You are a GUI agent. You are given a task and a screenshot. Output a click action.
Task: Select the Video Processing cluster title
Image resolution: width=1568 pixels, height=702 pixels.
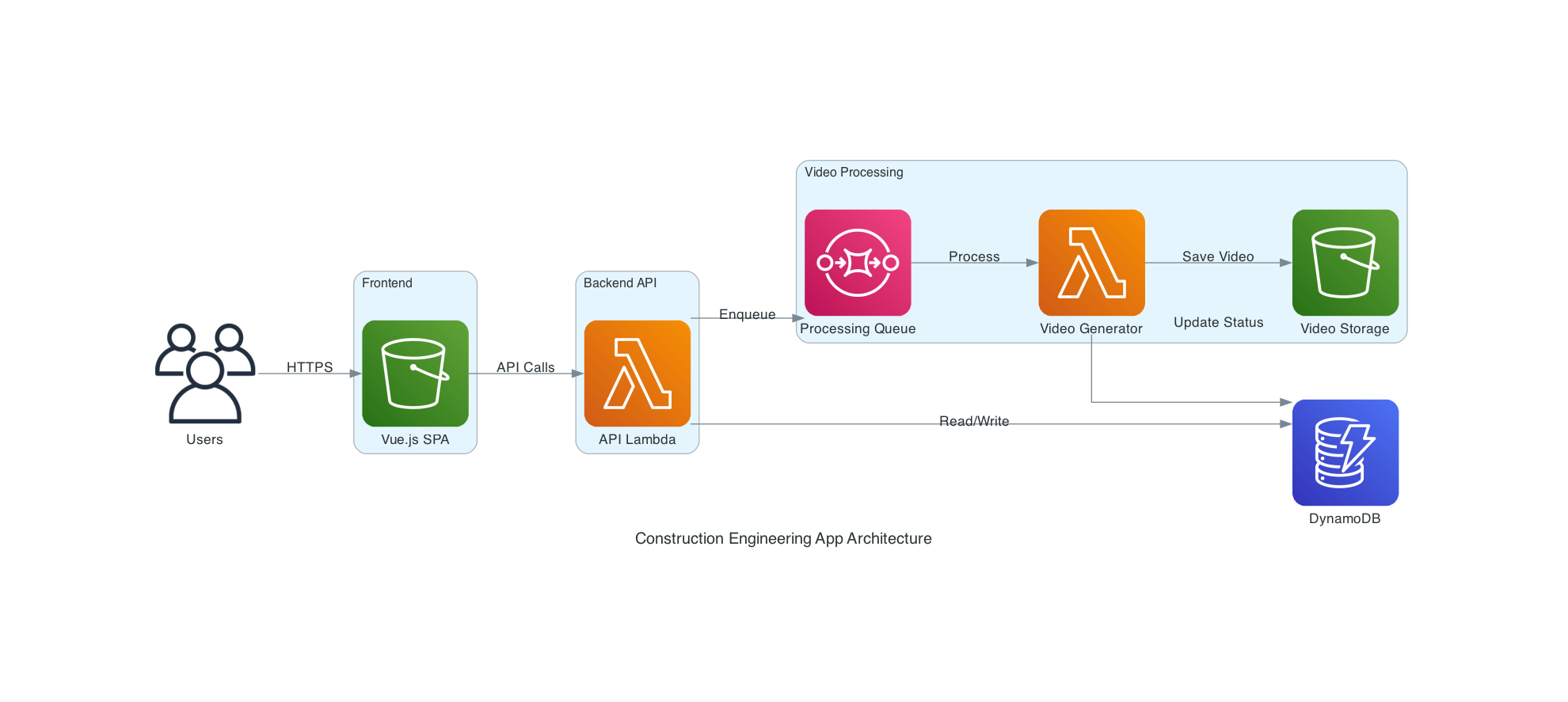pyautogui.click(x=854, y=172)
